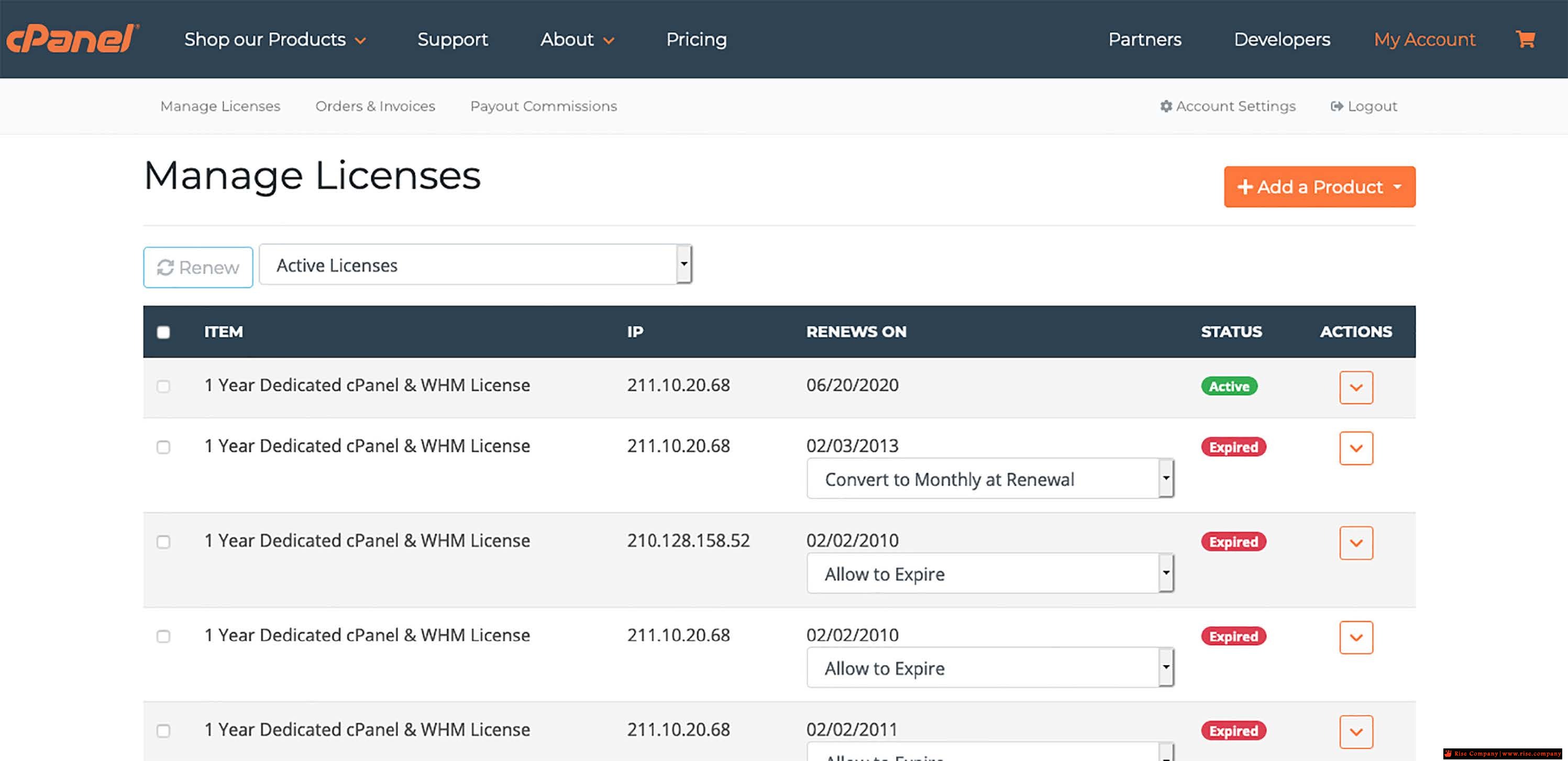Expand actions for license expiring 02/03/2013
The width and height of the screenshot is (1568, 761).
(x=1356, y=448)
